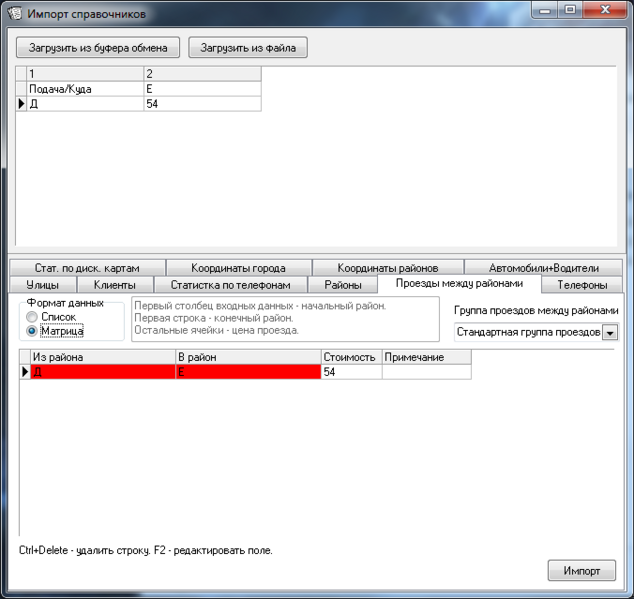The image size is (634, 599).
Task: Load data from clipboard button
Action: [98, 48]
